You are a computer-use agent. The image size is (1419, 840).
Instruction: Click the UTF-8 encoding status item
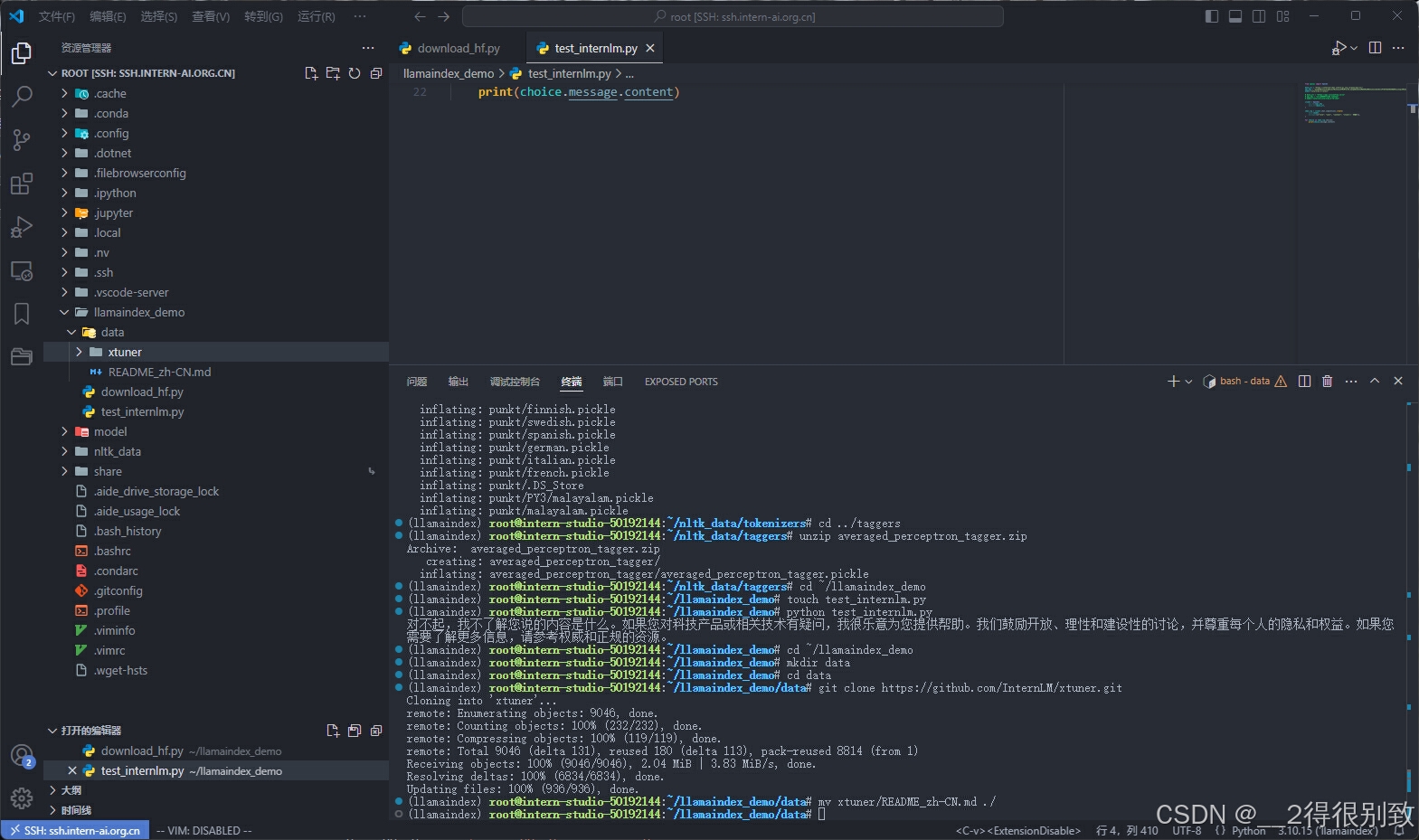click(1187, 830)
